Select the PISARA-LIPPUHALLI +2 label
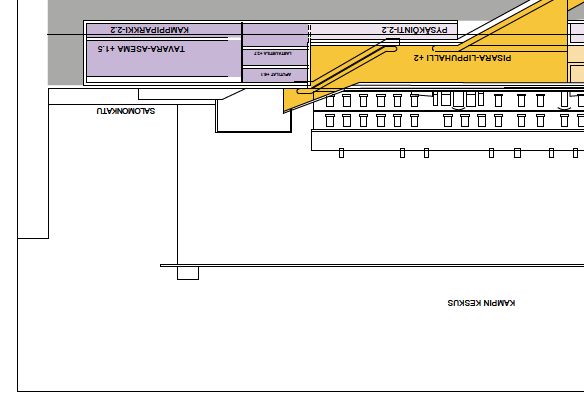584x413 pixels. tap(463, 58)
